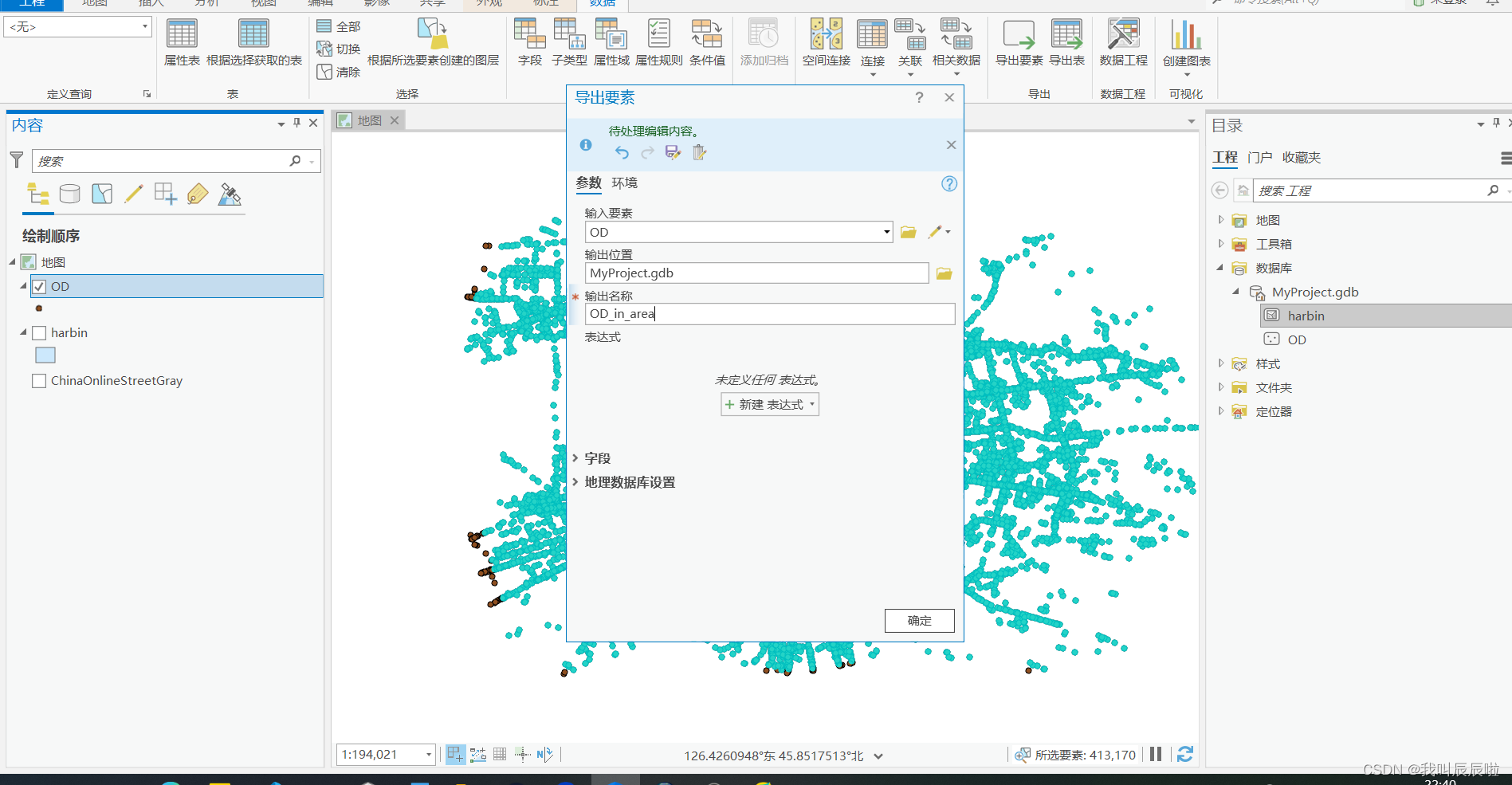Viewport: 1512px width, 785px height.
Task: Click Export Table (导出表) icon
Action: point(1066,43)
